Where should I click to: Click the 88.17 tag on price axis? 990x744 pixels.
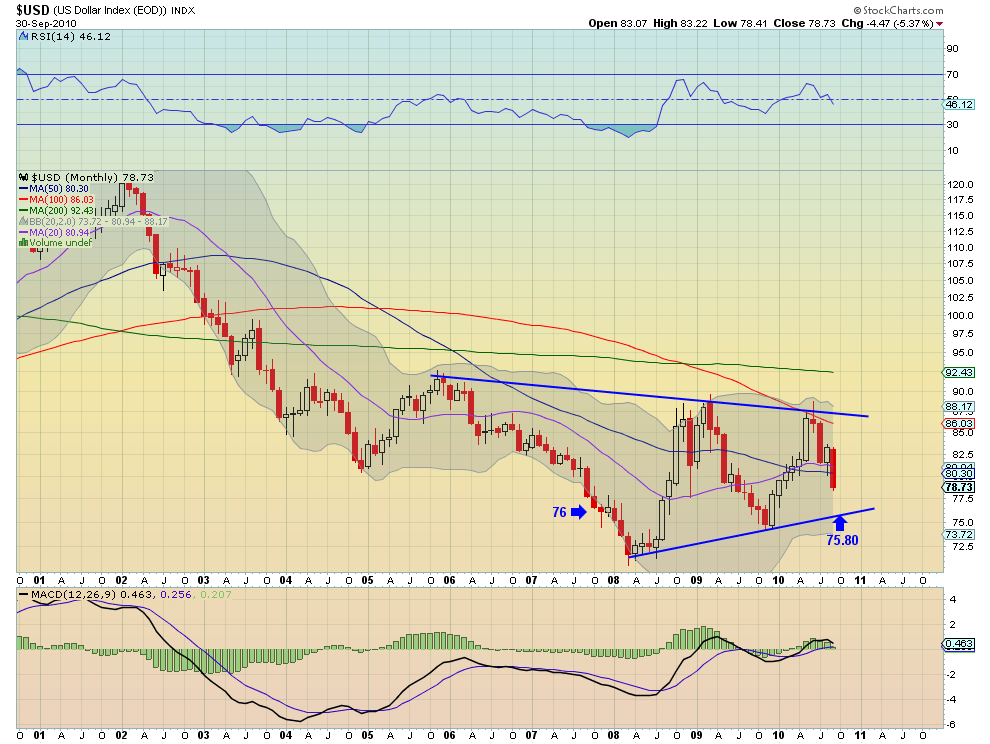point(959,407)
